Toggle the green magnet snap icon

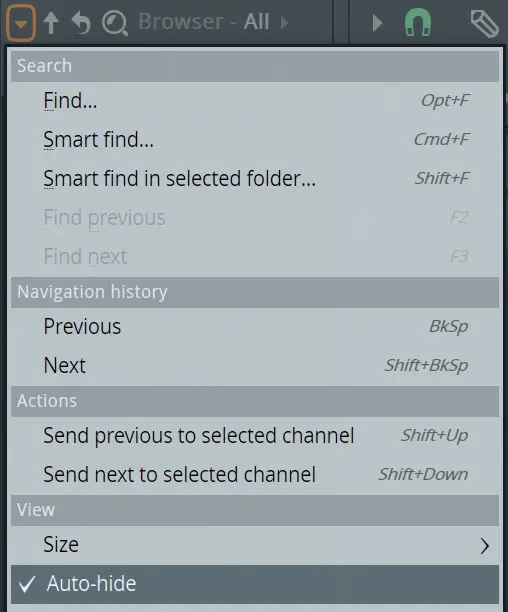pos(418,23)
